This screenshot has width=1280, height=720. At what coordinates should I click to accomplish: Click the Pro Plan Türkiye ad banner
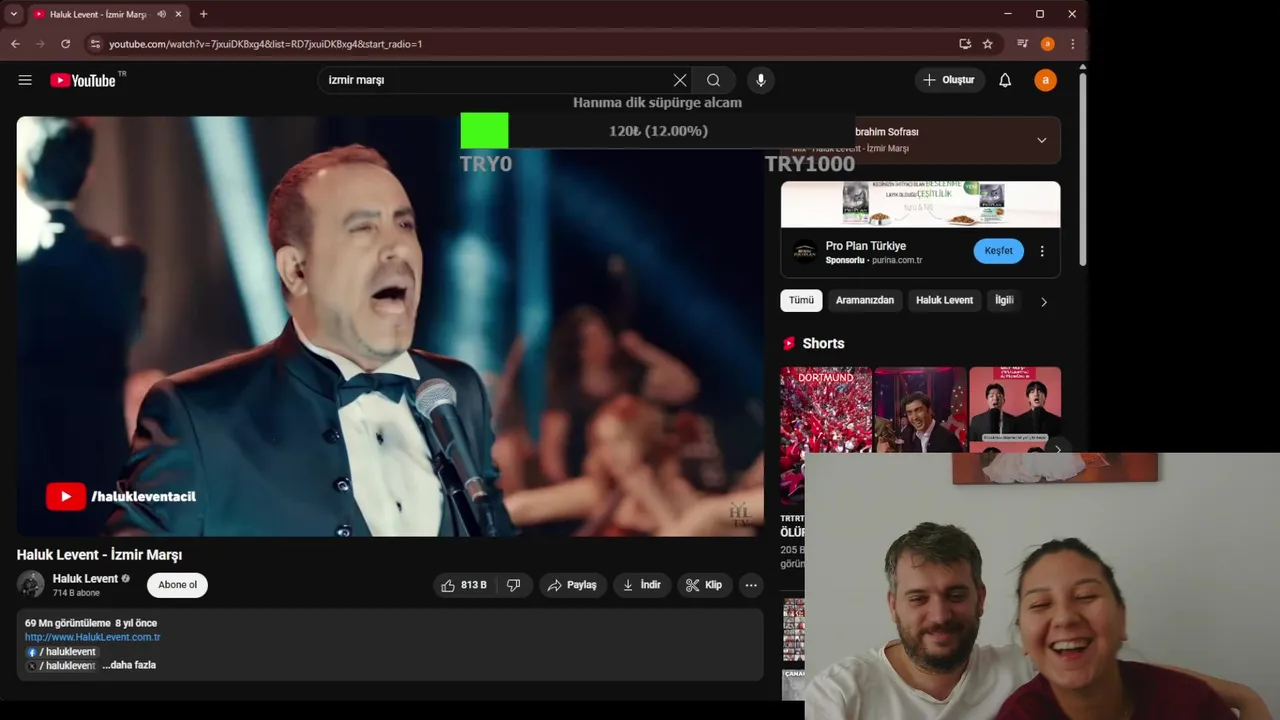click(920, 205)
